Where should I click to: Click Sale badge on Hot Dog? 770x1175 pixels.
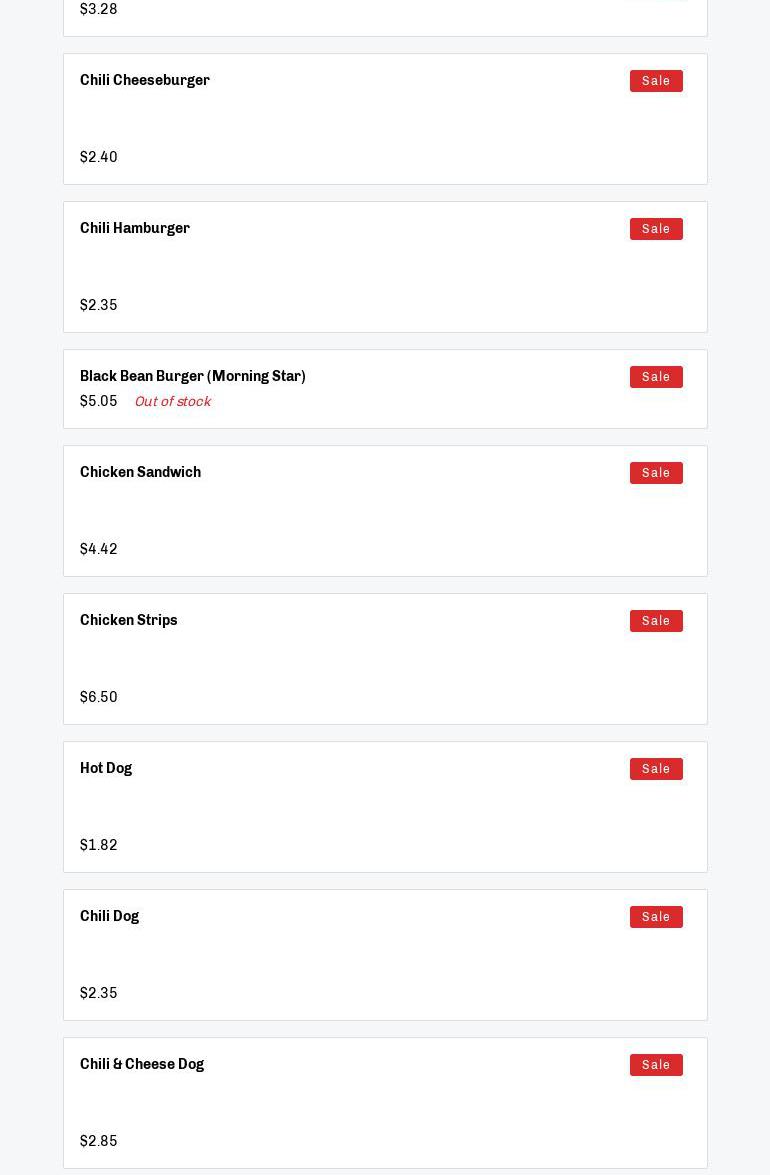coord(656,769)
